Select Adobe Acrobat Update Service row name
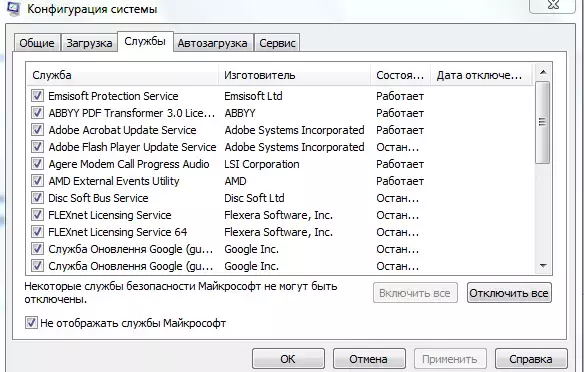This screenshot has width=584, height=372. [122, 130]
